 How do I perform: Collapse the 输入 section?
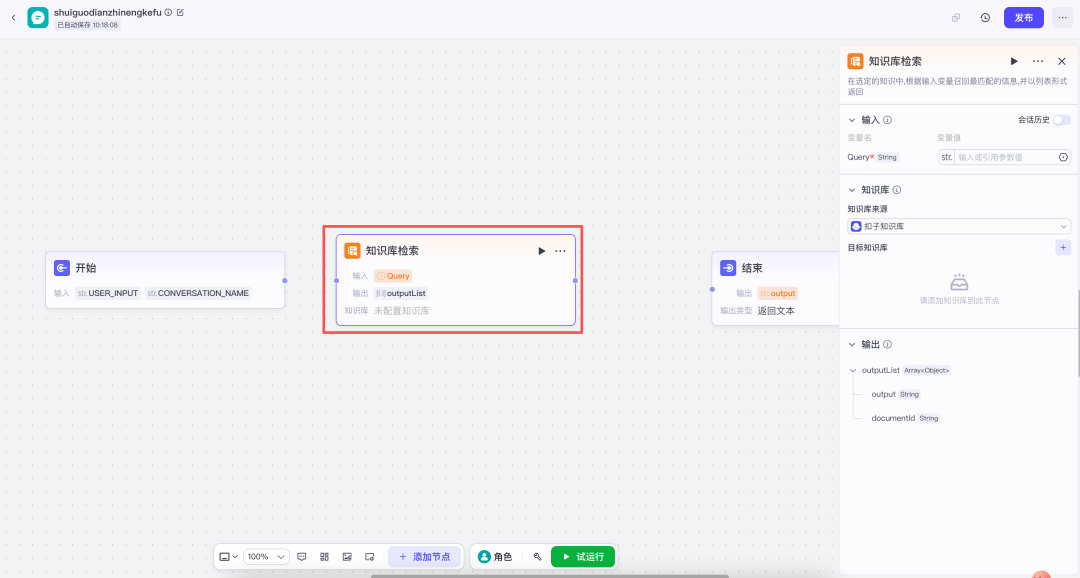pos(852,120)
